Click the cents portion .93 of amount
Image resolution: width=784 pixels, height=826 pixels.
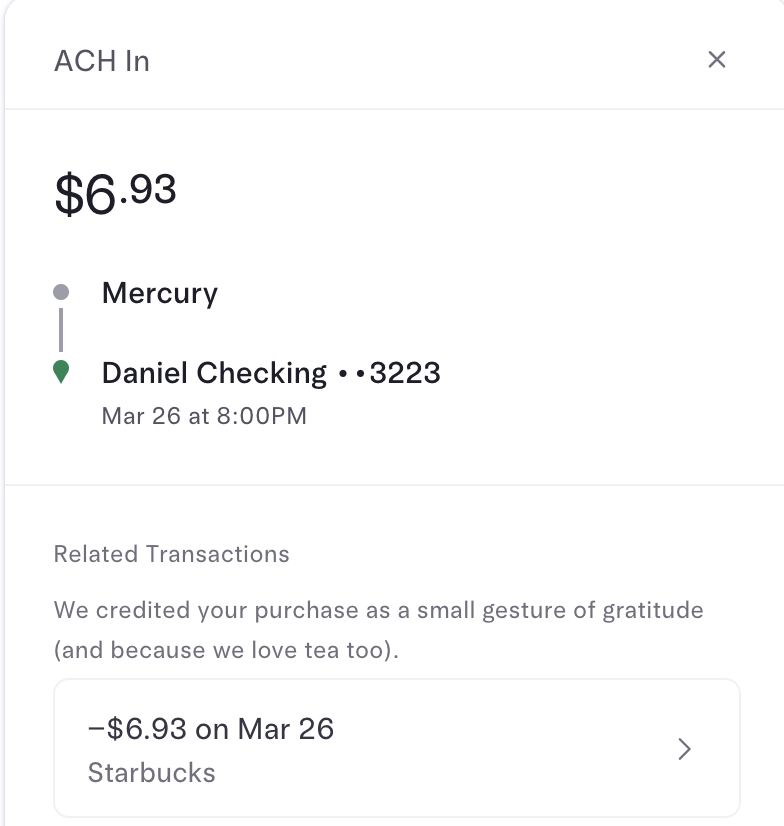[149, 190]
